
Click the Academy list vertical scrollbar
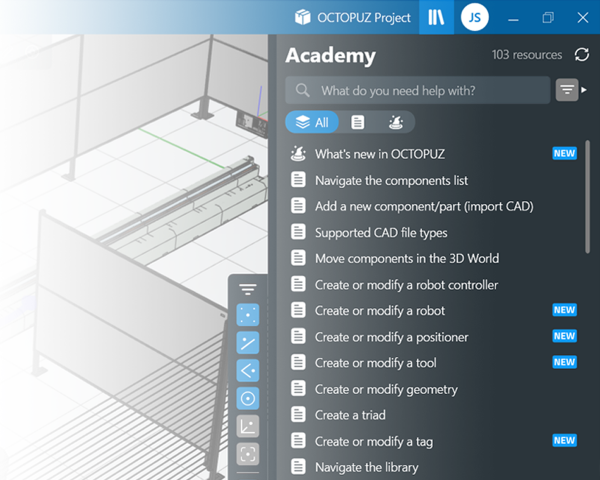point(588,197)
